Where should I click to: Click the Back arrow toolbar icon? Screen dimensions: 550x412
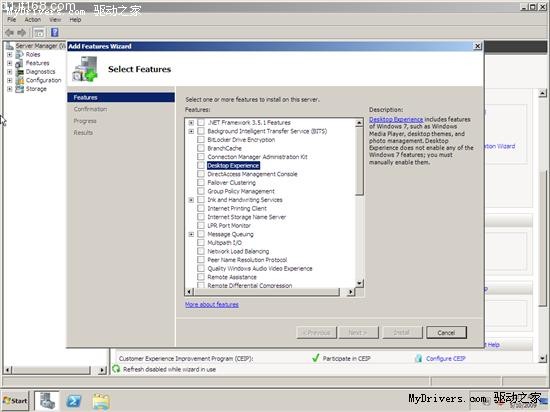(x=9, y=33)
